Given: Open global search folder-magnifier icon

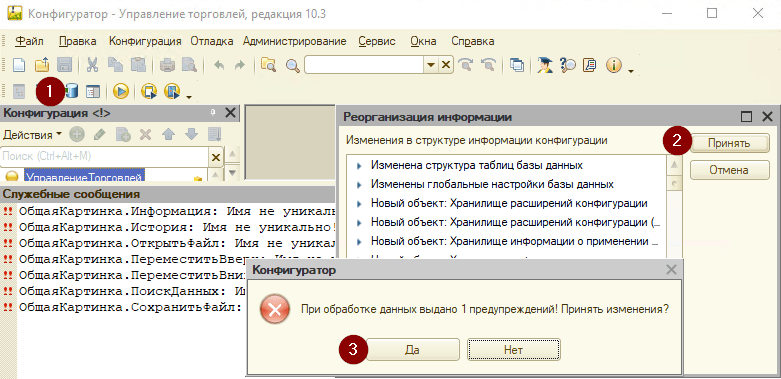Looking at the screenshot, I should tap(268, 65).
